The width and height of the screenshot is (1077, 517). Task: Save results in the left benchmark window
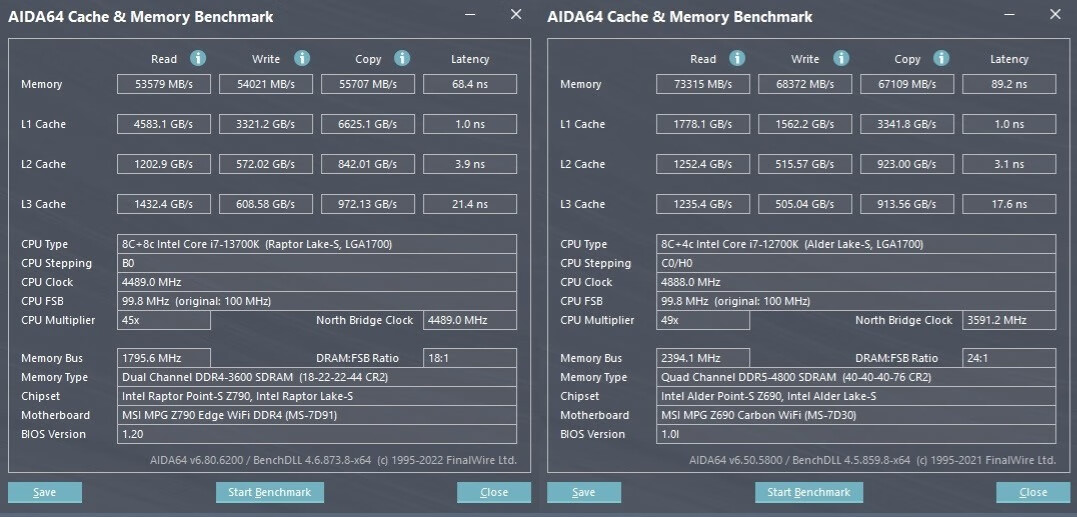coord(45,492)
